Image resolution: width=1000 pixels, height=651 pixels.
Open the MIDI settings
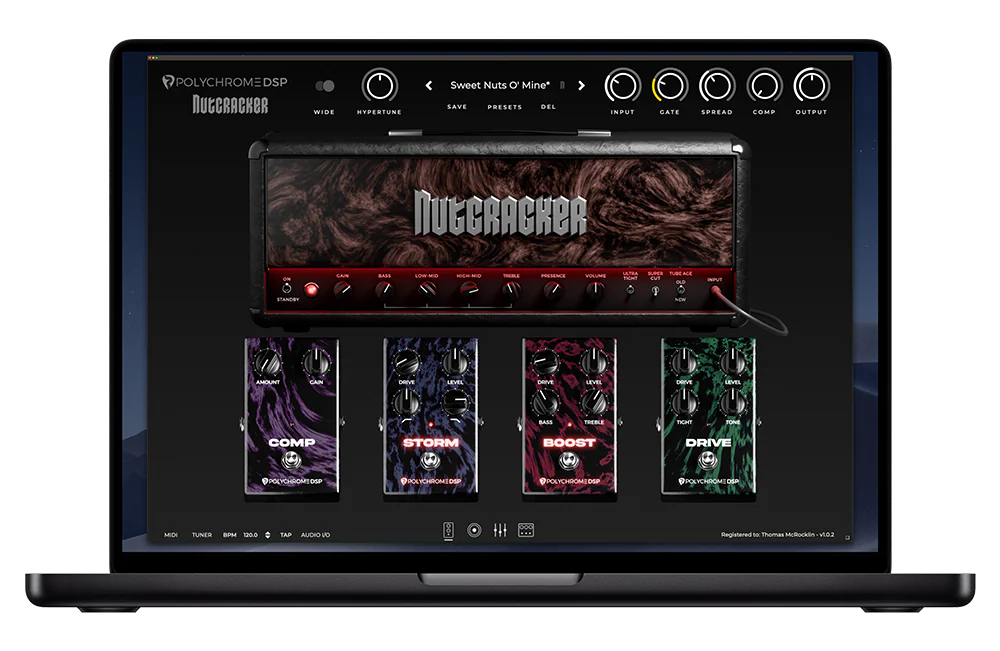(x=171, y=535)
